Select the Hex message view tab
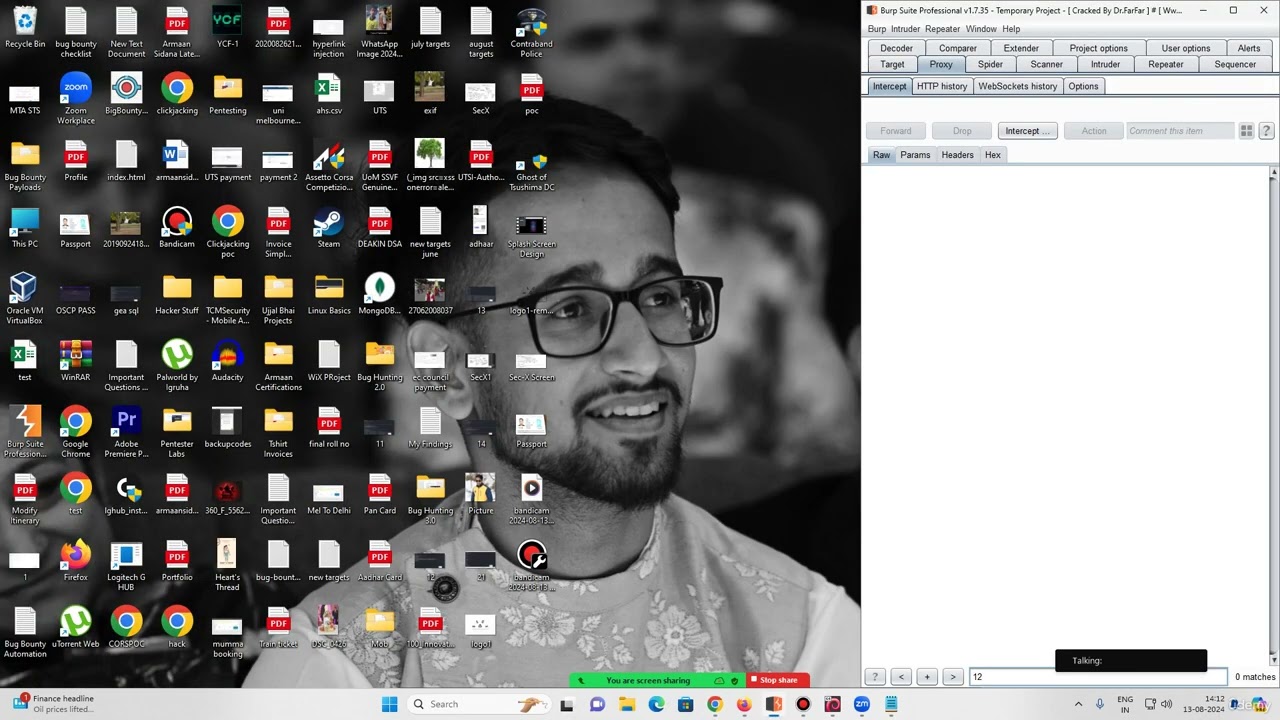This screenshot has width=1280, height=720. (x=992, y=155)
